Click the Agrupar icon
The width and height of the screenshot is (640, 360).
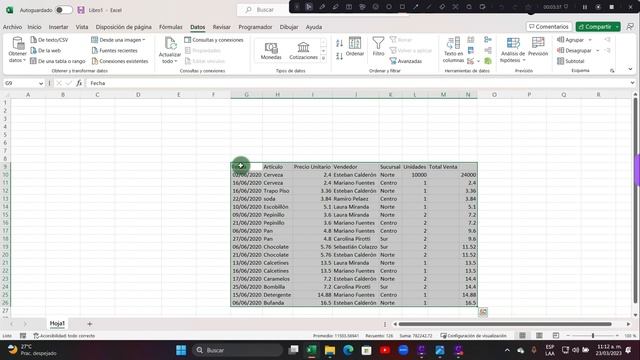tap(561, 40)
